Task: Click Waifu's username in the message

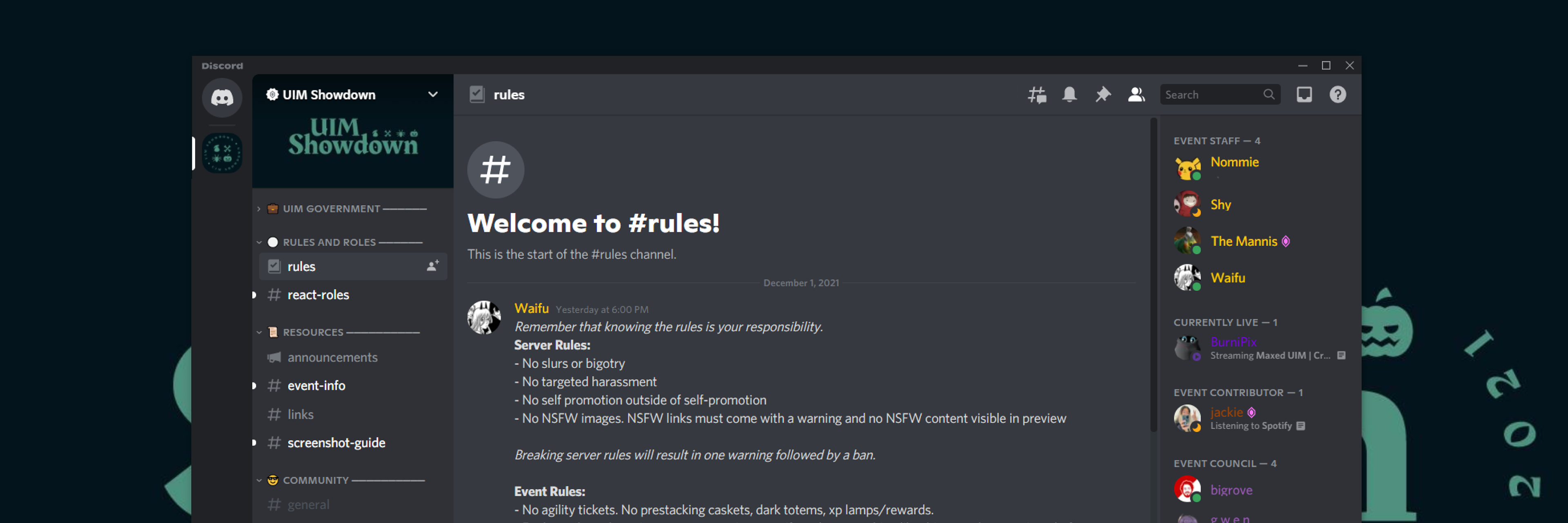Action: 531,308
